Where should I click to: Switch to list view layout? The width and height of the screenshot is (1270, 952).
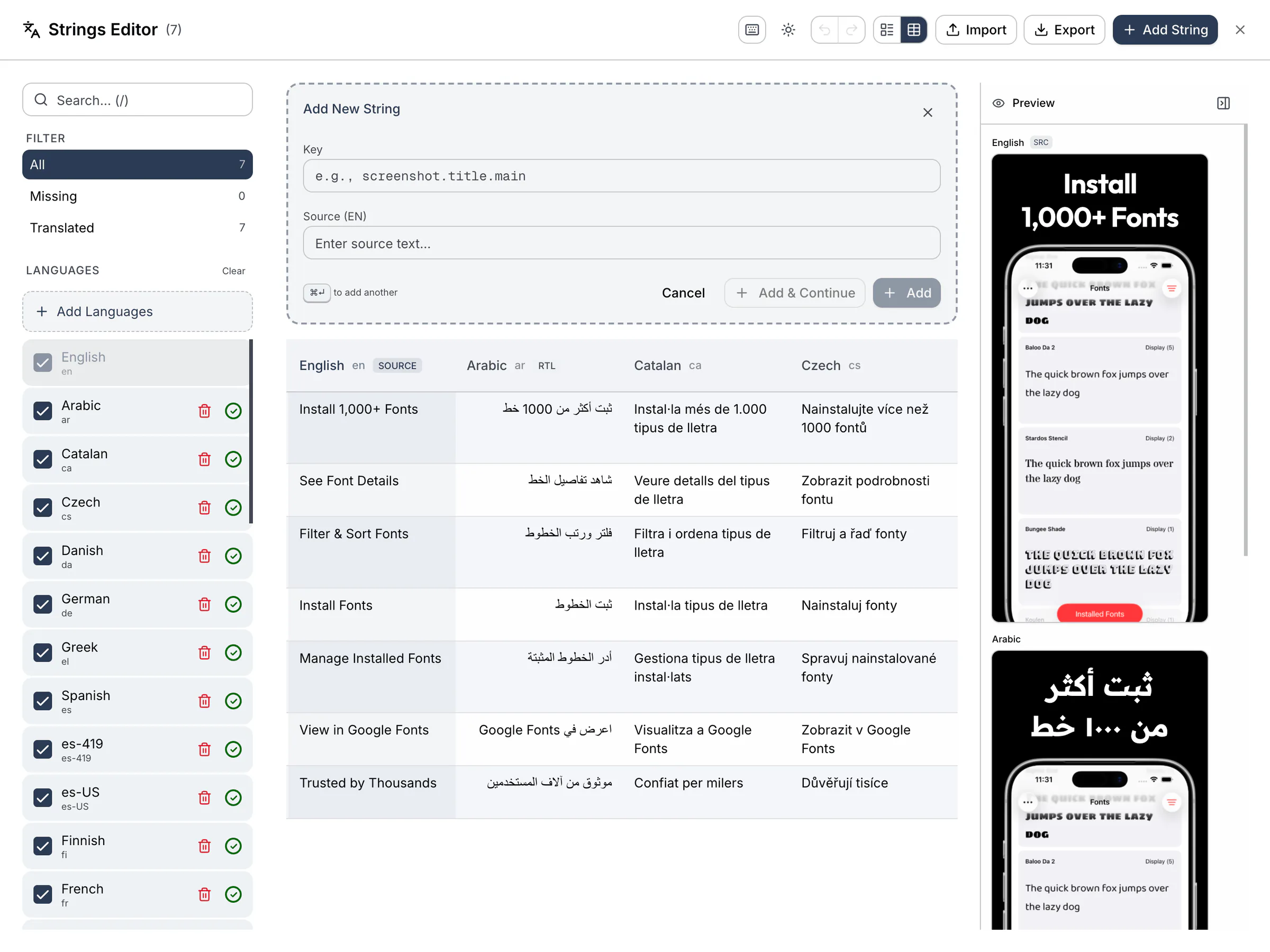pyautogui.click(x=886, y=29)
